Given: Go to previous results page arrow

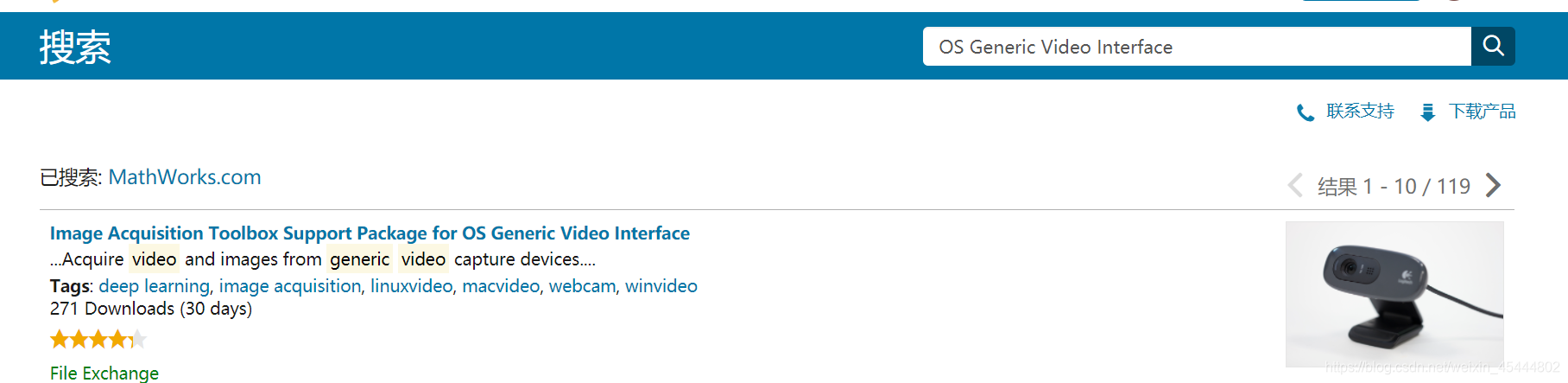Looking at the screenshot, I should click(x=1294, y=185).
